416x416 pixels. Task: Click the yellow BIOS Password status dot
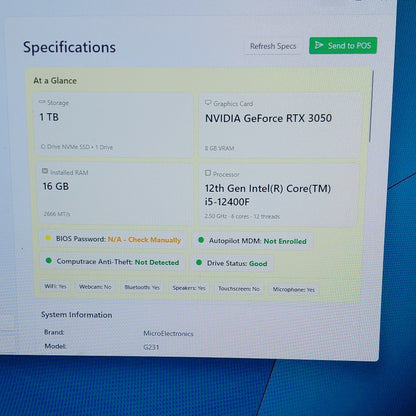pos(48,238)
